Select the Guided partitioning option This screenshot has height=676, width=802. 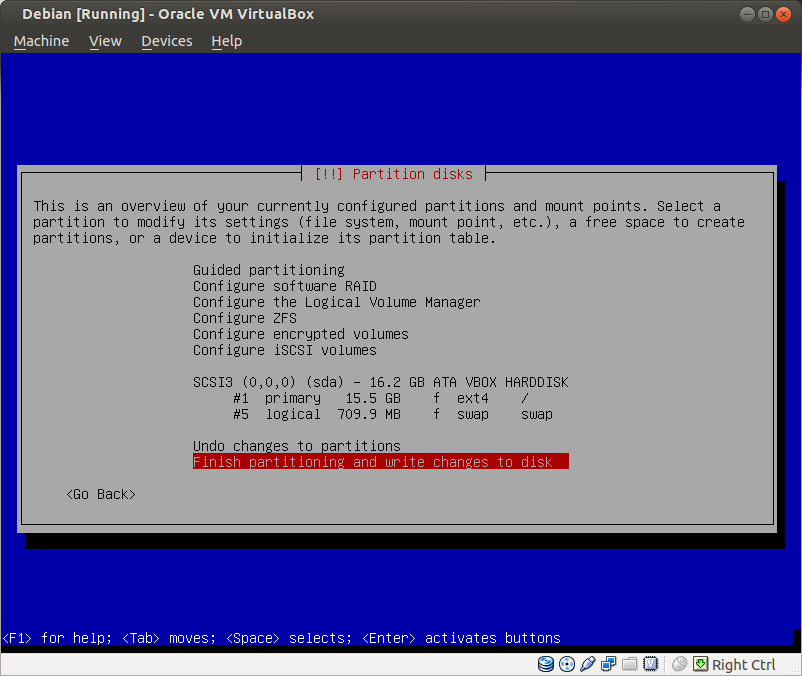click(x=268, y=270)
